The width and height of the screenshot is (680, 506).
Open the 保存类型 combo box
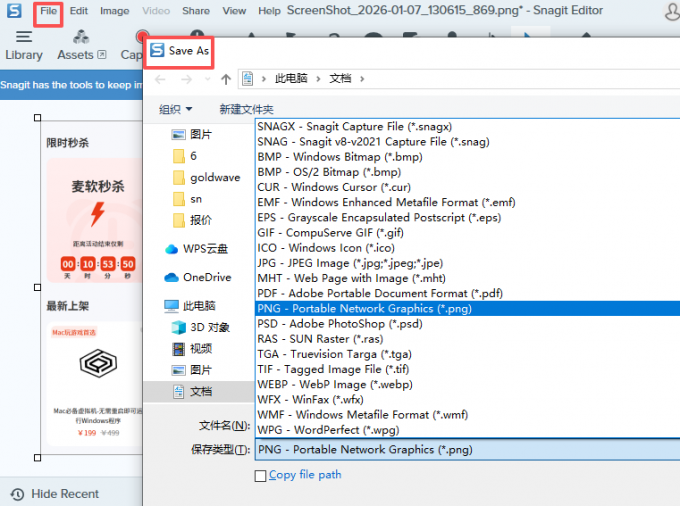(x=468, y=450)
